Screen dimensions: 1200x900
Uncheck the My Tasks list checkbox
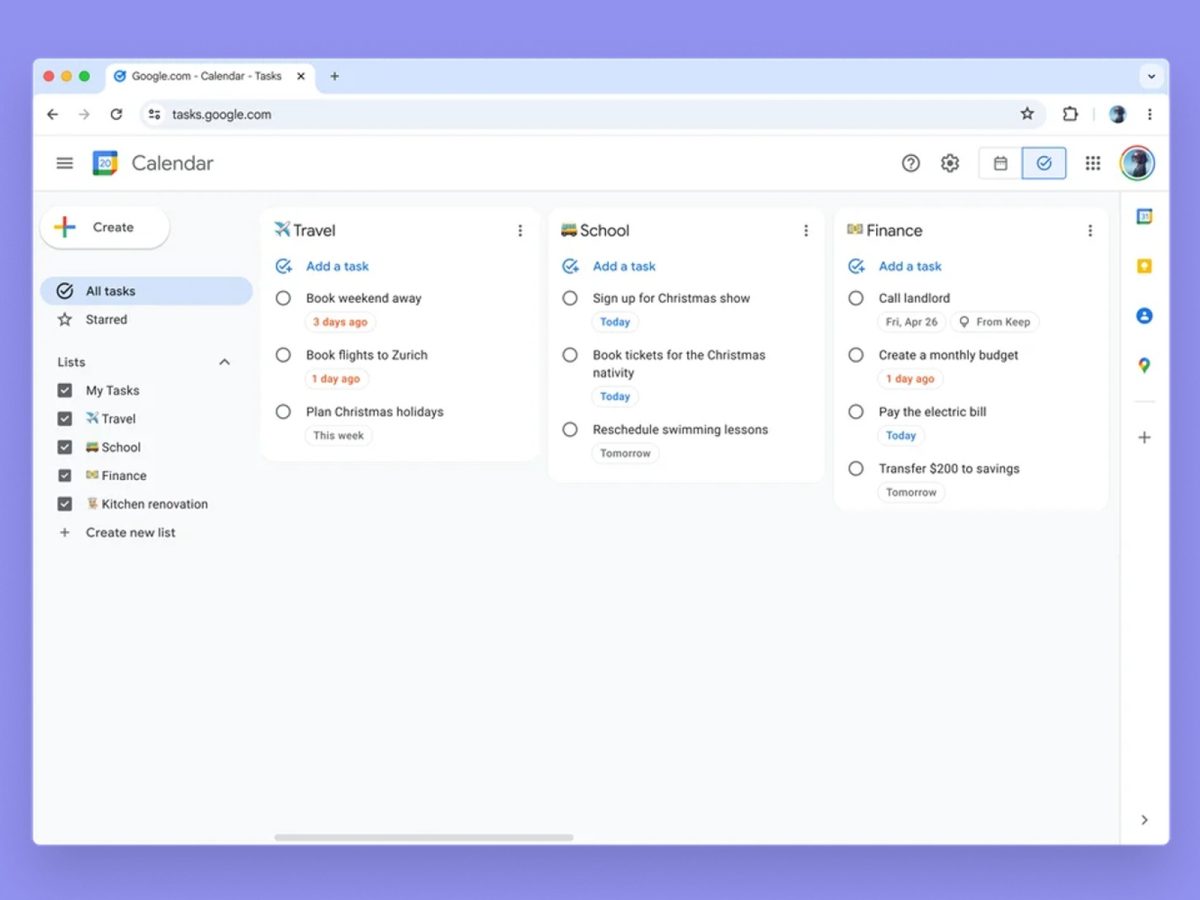click(x=65, y=390)
